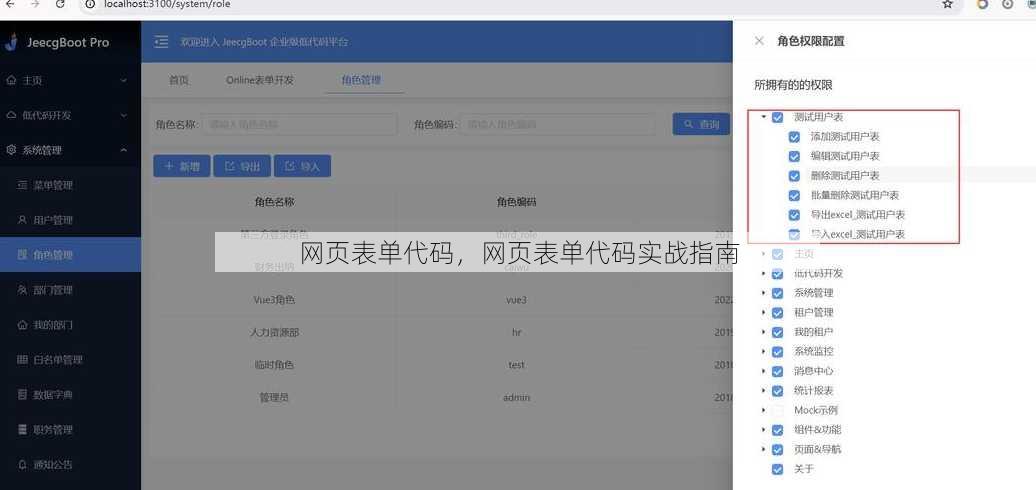Click the 页面&导航 tree label
The width and height of the screenshot is (1036, 490).
[817, 450]
